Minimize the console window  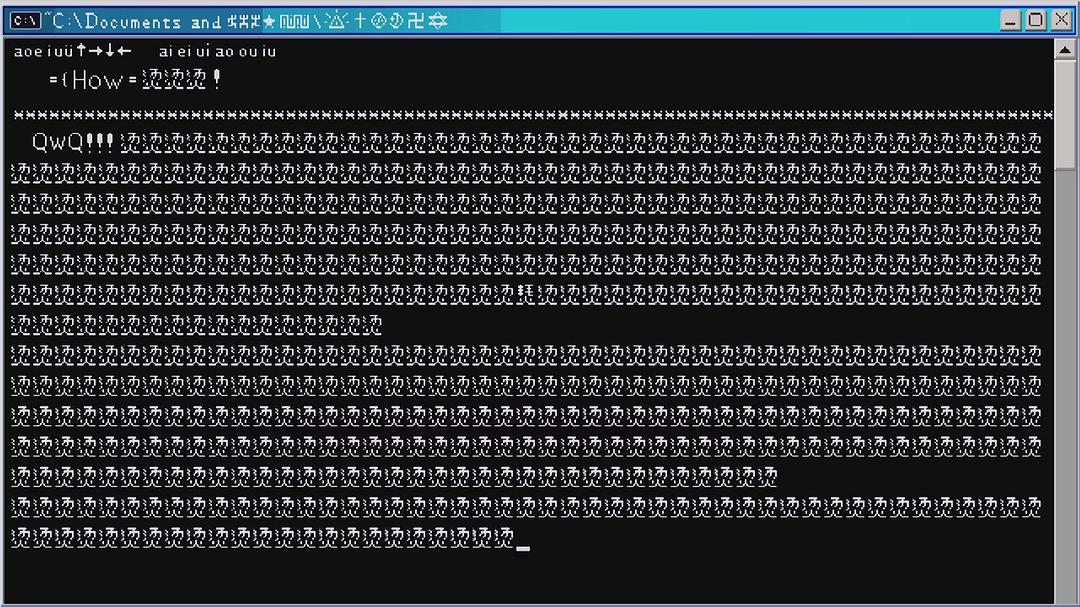point(1011,20)
